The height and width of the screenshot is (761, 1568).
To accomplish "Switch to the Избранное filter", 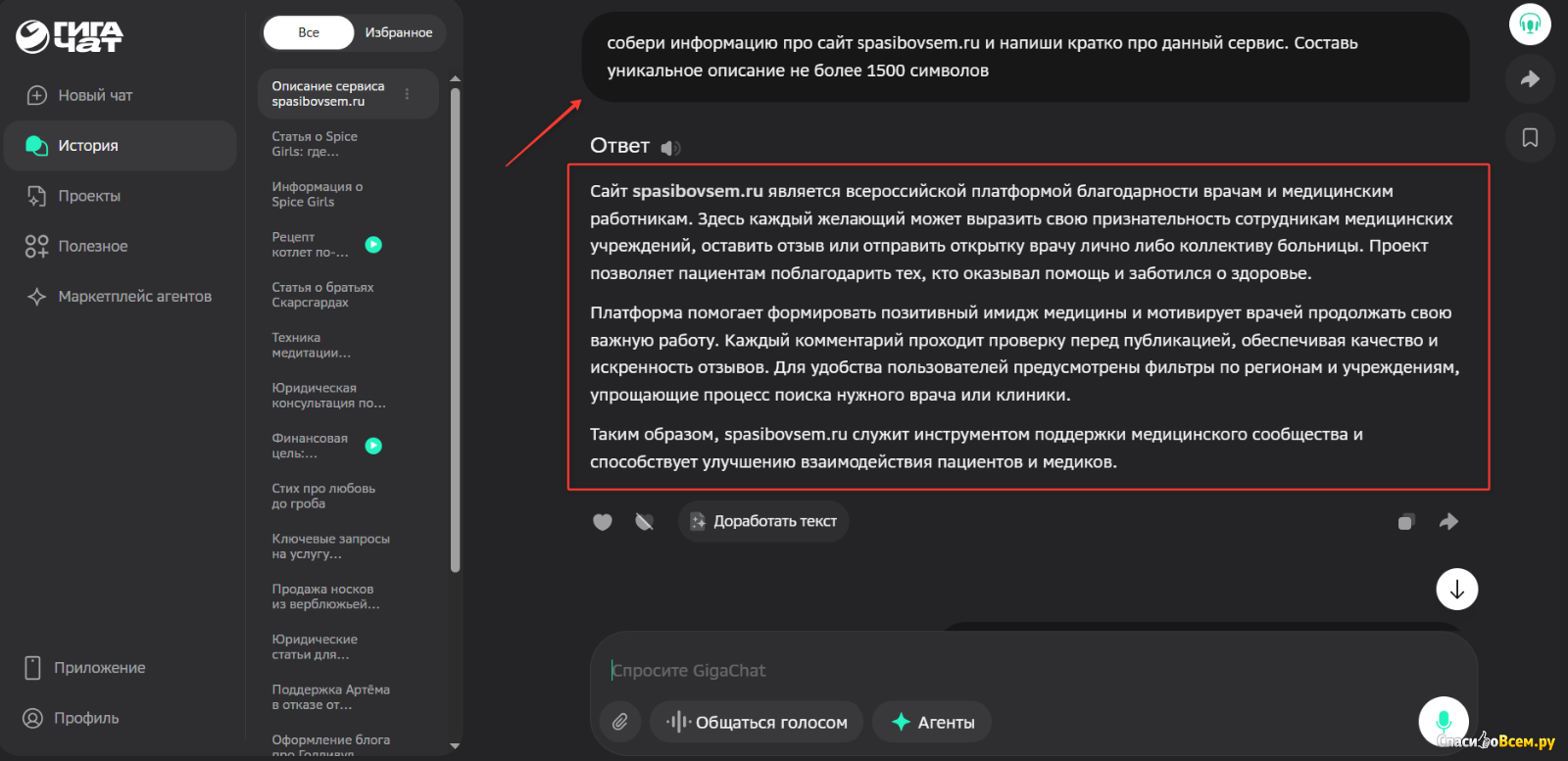I will coord(399,32).
